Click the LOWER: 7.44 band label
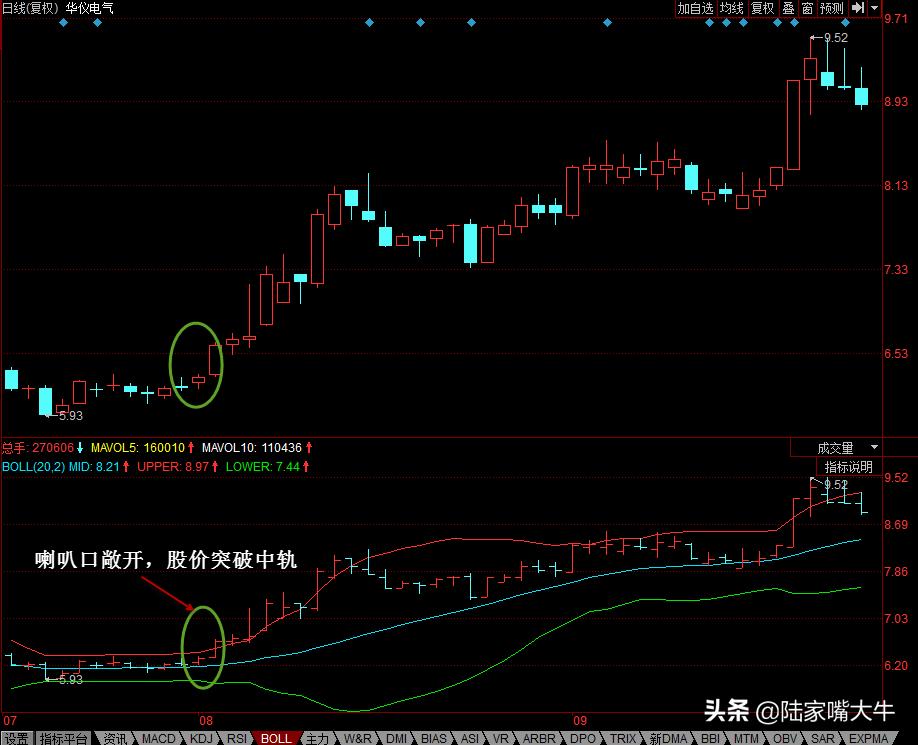This screenshot has height=745, width=918. click(263, 467)
